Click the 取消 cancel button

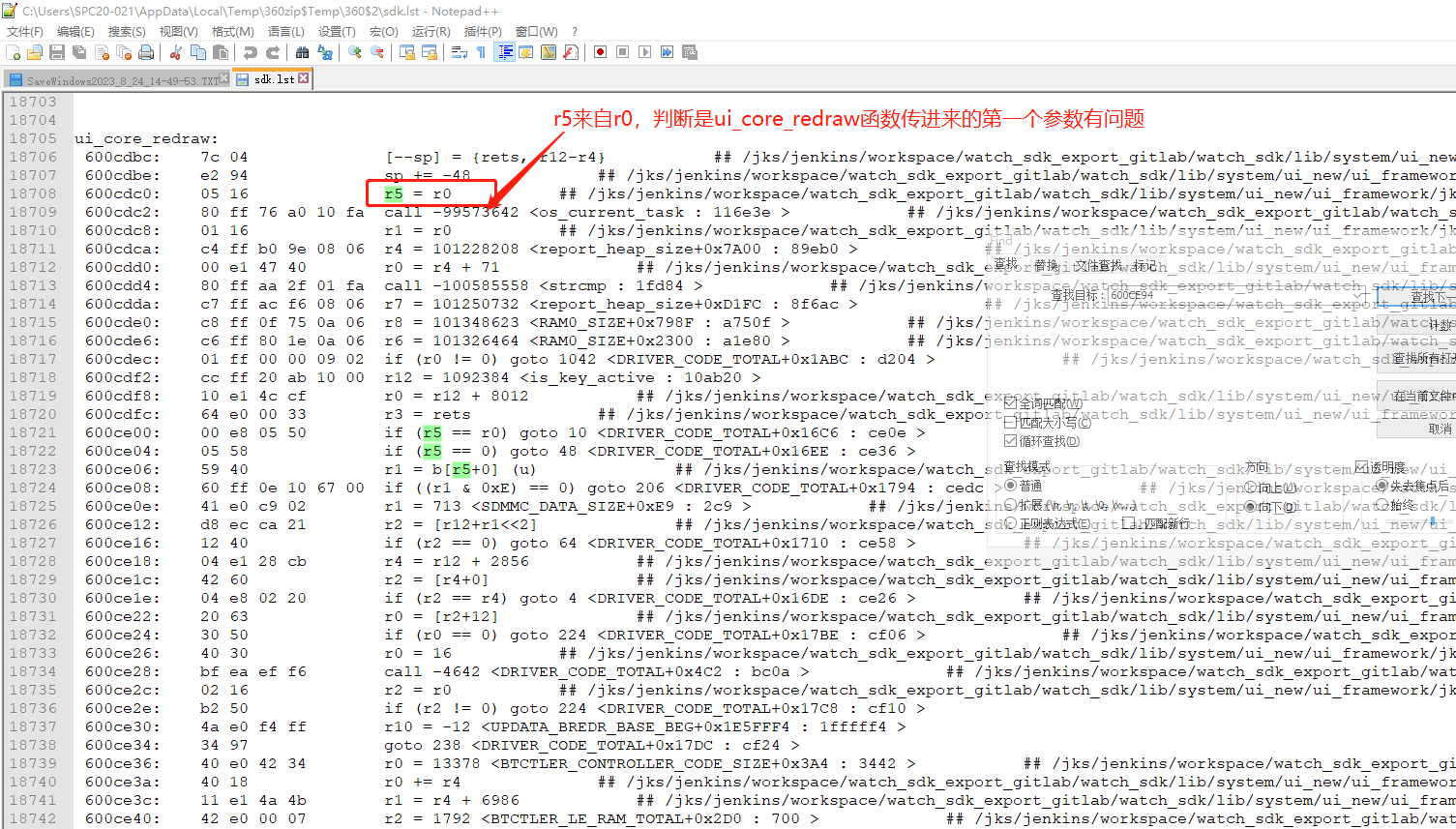tap(1441, 429)
